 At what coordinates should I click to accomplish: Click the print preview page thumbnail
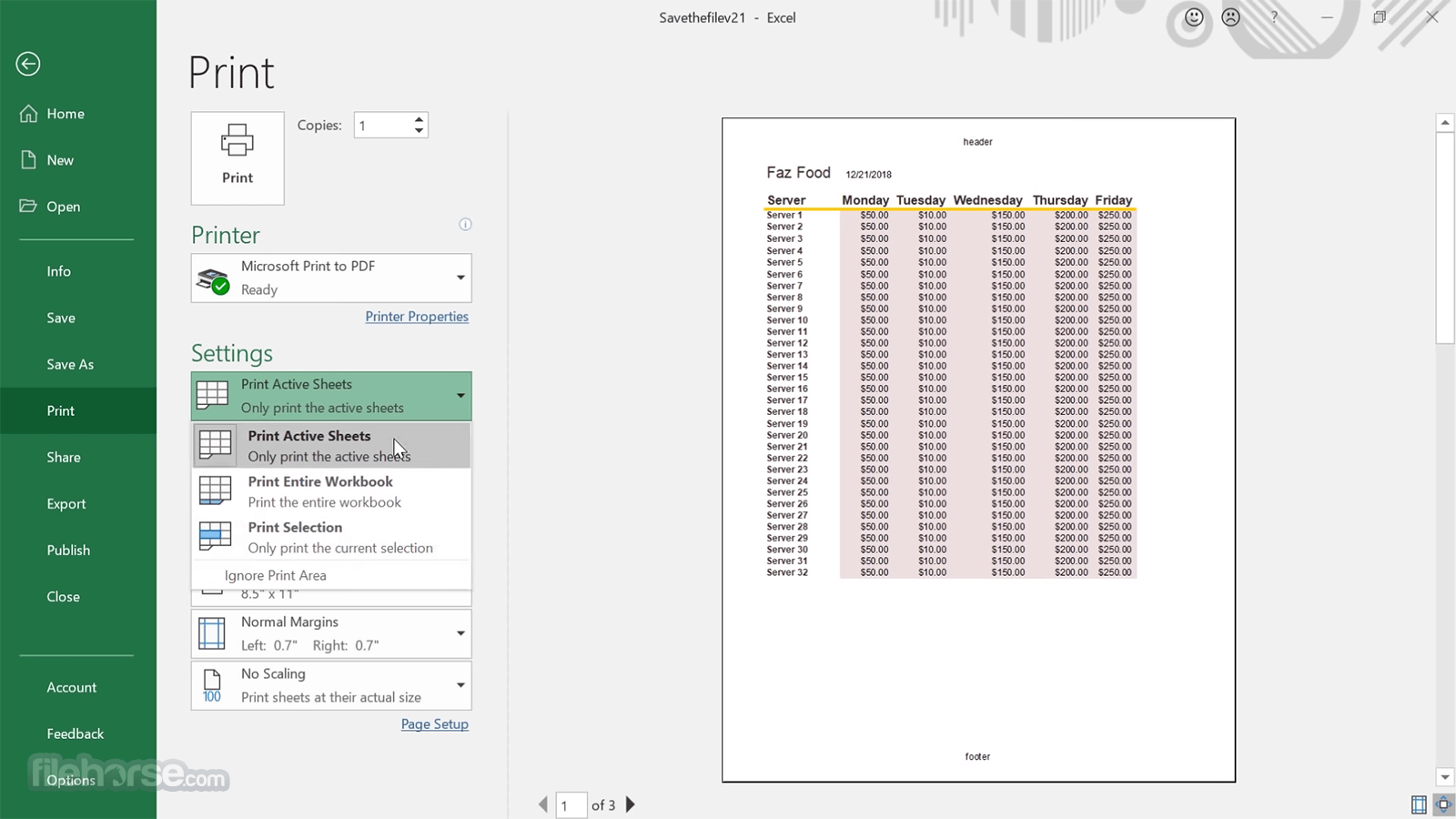coord(978,450)
